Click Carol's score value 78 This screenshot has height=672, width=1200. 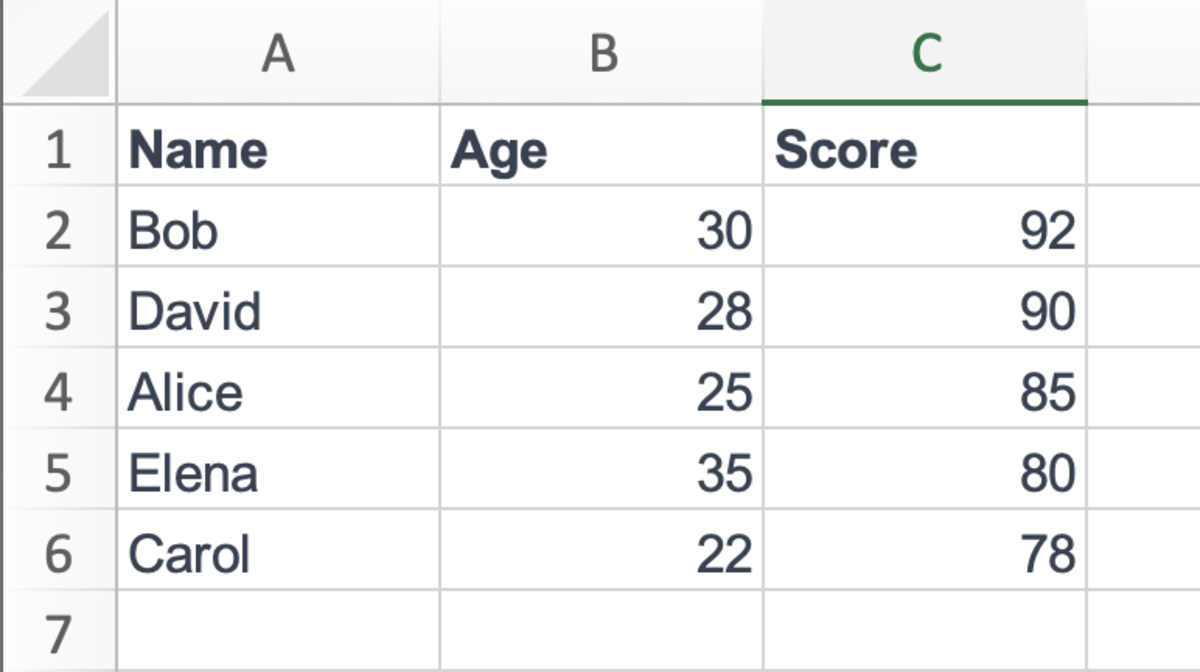click(x=925, y=550)
